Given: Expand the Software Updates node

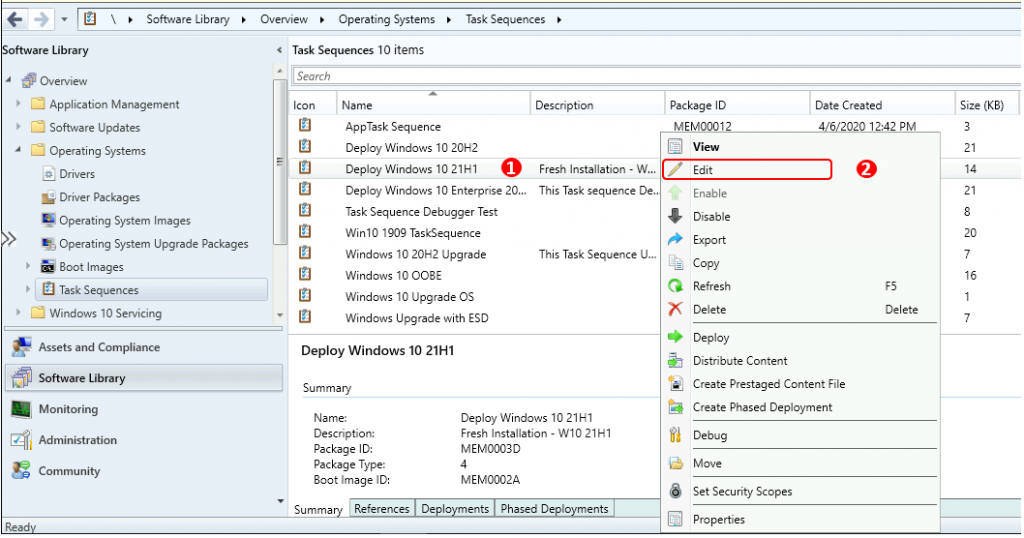Looking at the screenshot, I should (18, 127).
